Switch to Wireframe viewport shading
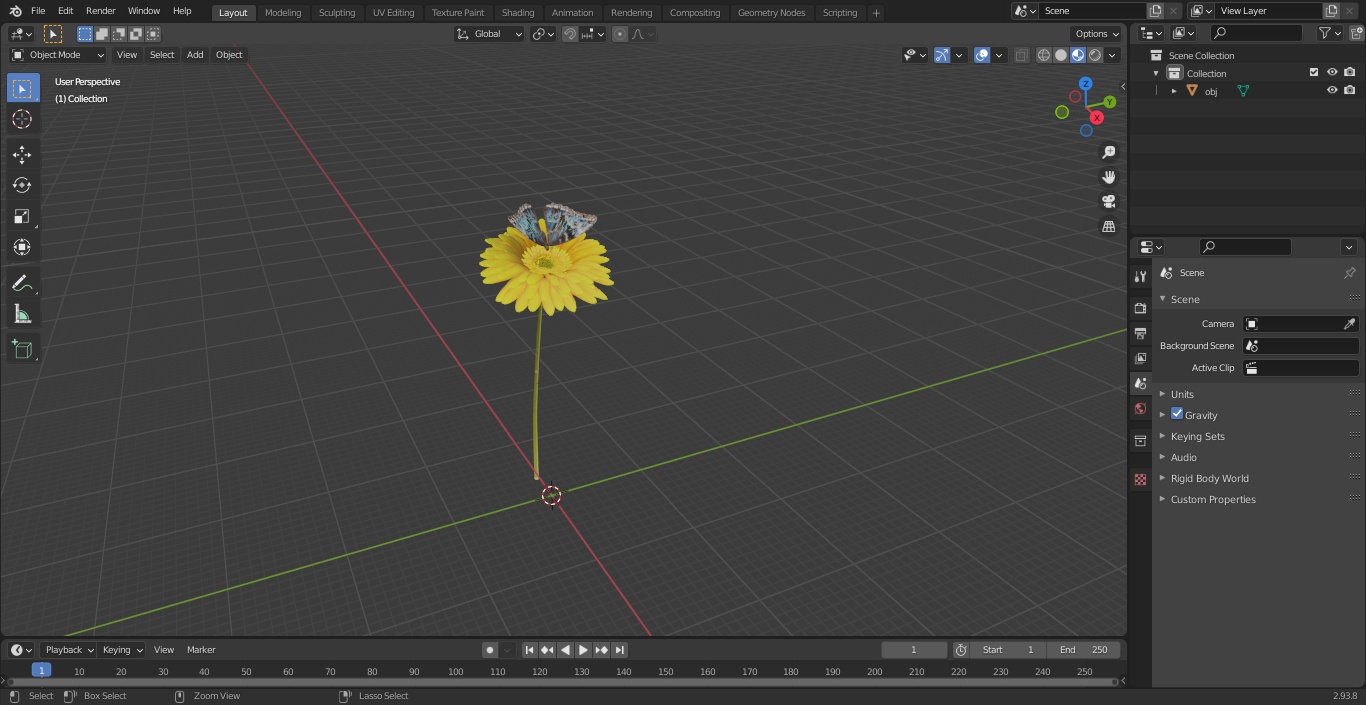The image size is (1366, 705). pyautogui.click(x=1044, y=55)
